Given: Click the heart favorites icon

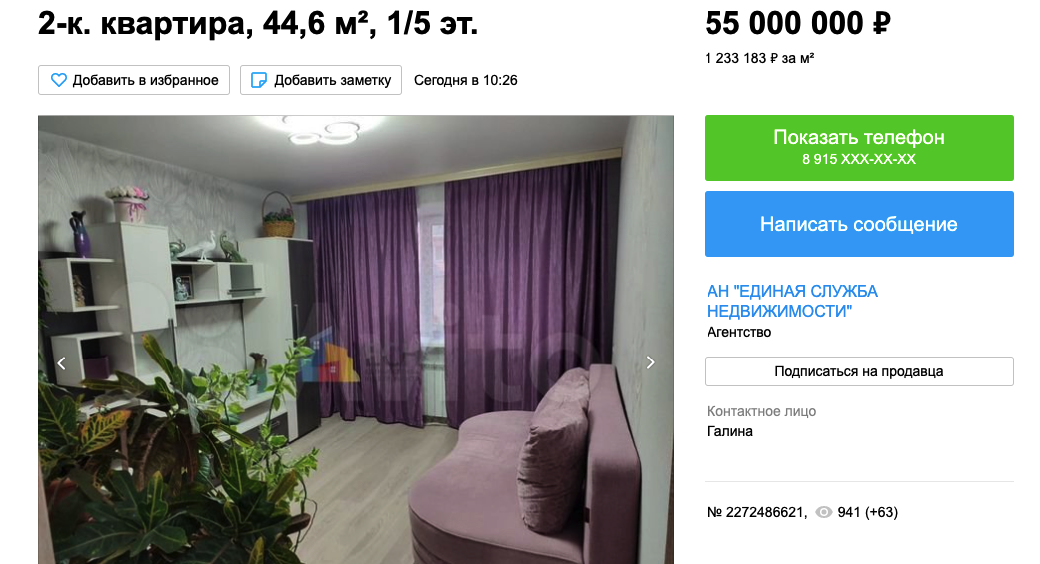Looking at the screenshot, I should point(59,80).
